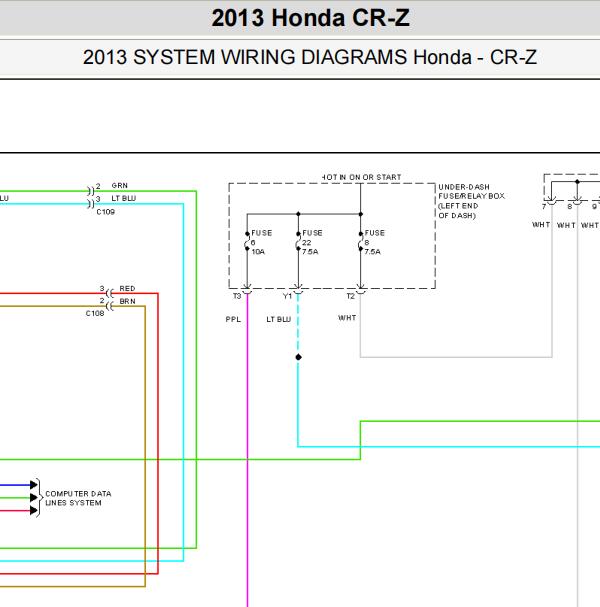
Task: Select the T3 terminal label
Action: click(x=237, y=296)
